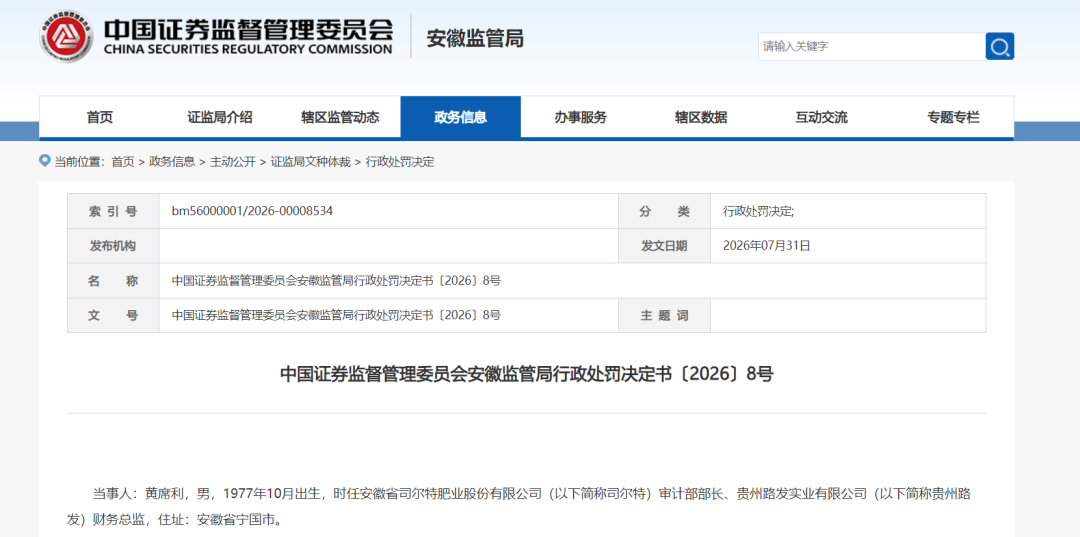Go to 主动公开 in the breadcrumb

(x=233, y=162)
